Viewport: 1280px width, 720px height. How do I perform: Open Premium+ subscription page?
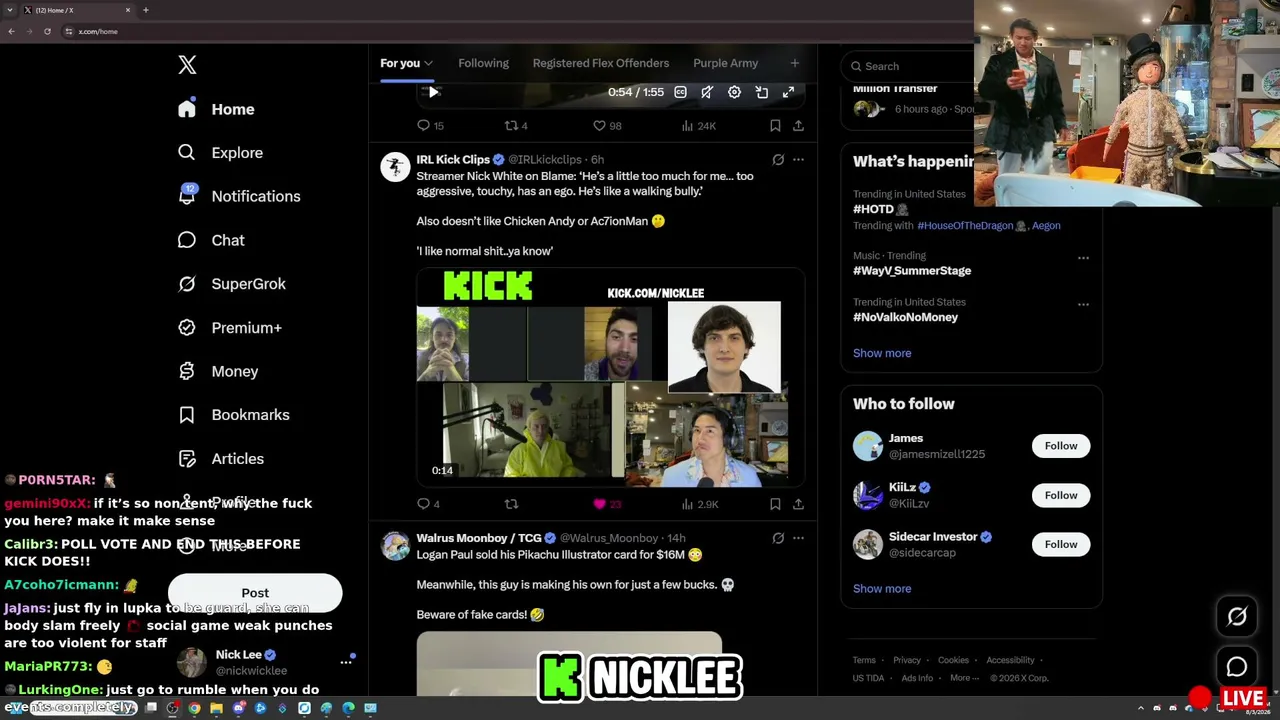pos(230,328)
